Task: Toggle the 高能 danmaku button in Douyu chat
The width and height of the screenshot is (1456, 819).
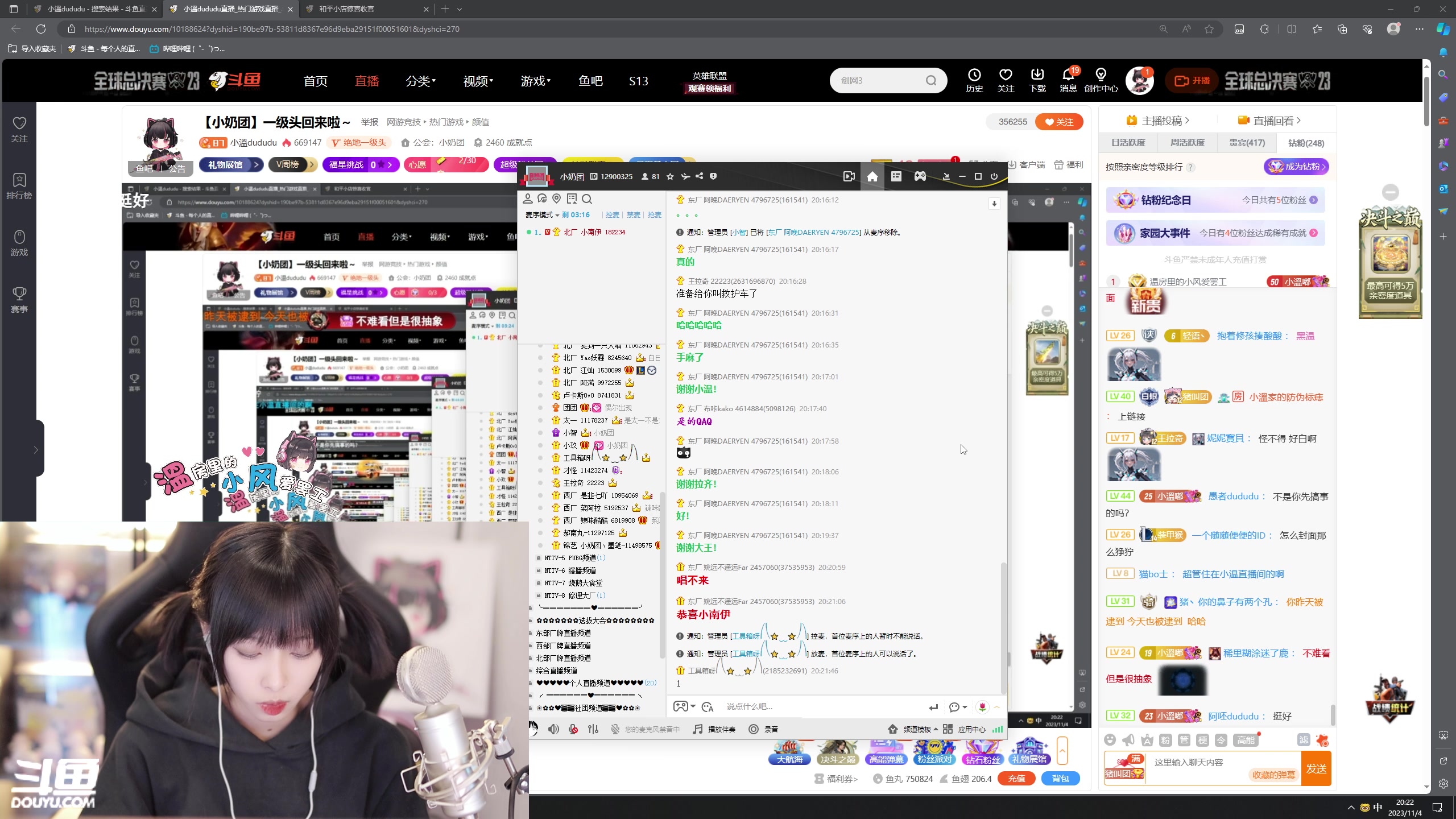Action: tap(1245, 739)
